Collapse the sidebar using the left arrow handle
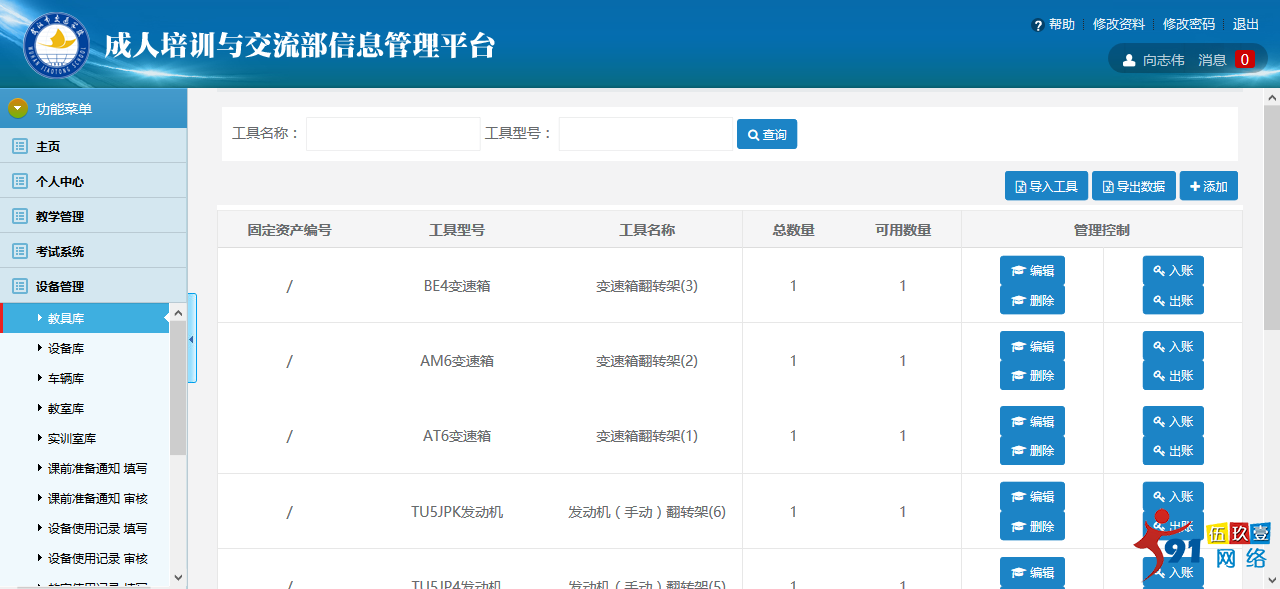Viewport: 1280px width, 589px height. coord(192,338)
